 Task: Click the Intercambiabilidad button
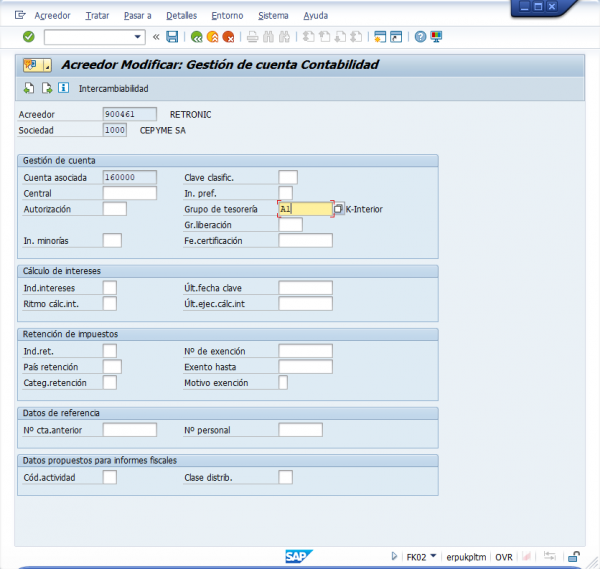[114, 89]
